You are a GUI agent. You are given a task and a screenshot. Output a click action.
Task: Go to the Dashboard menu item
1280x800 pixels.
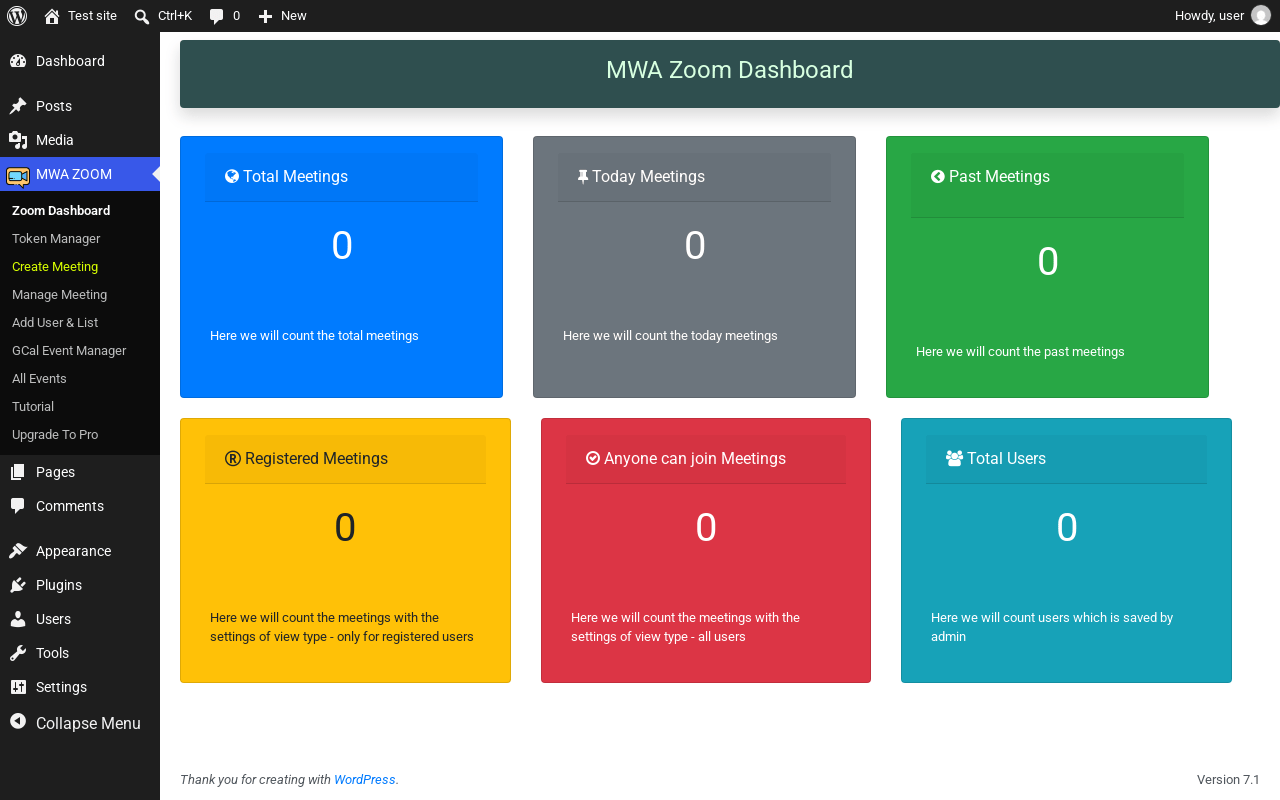click(80, 61)
